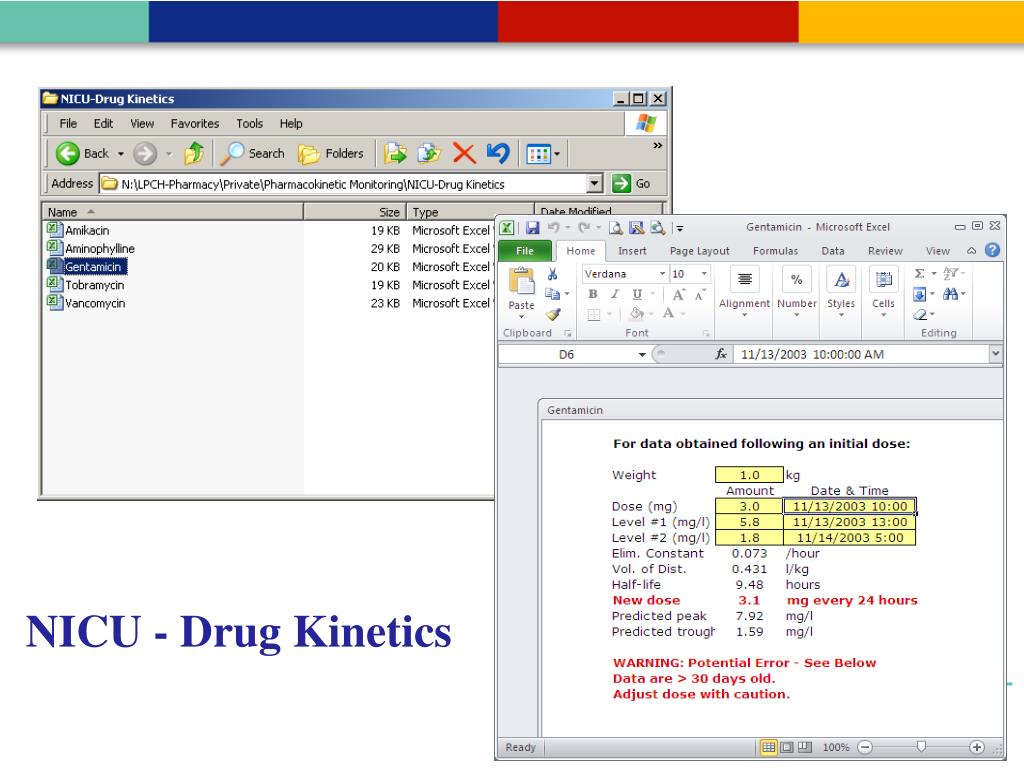Click the Go button beside address
The width and height of the screenshot is (1024, 768).
631,184
